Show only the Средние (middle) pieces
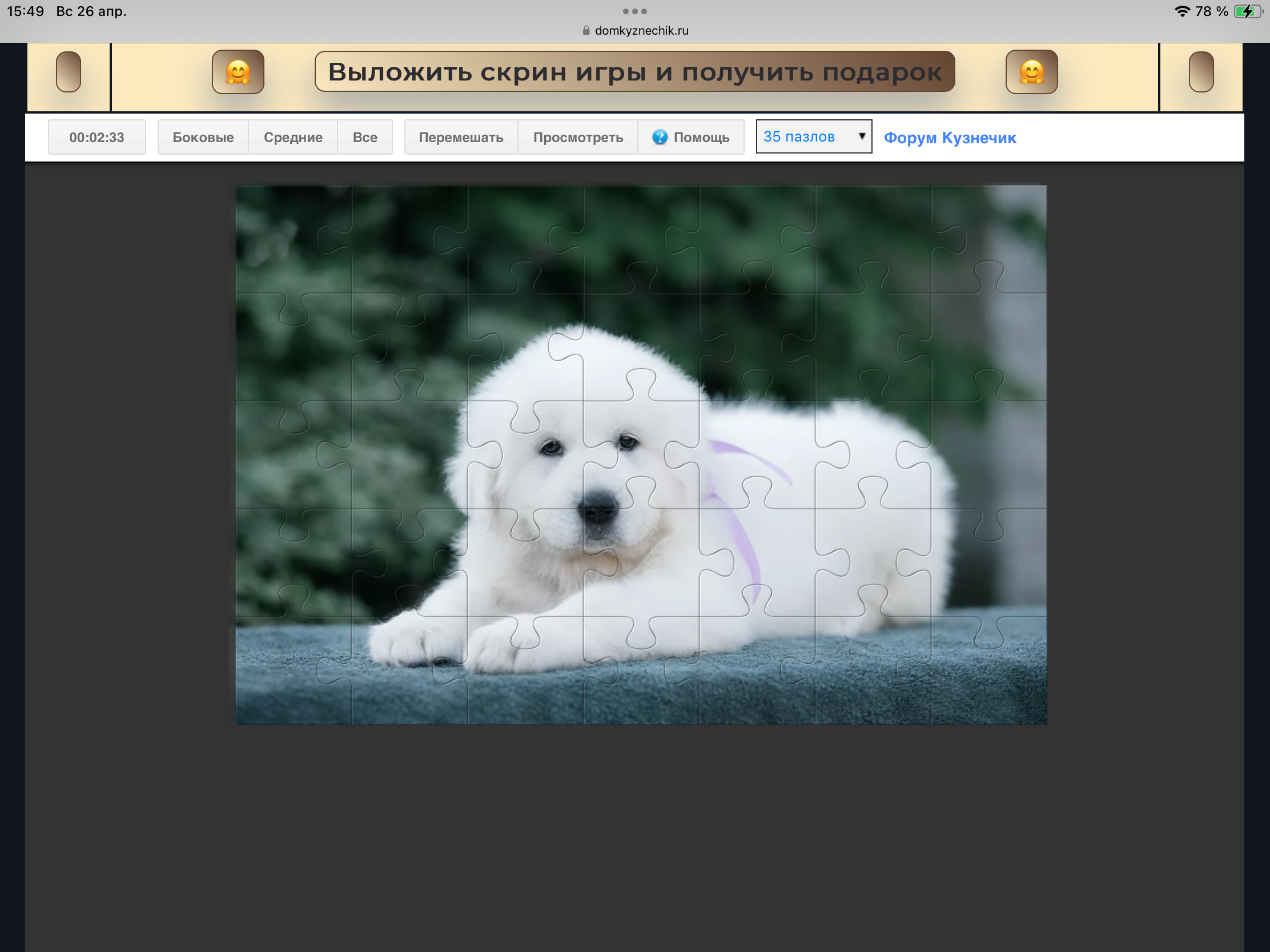Screen dimensions: 1270x952 tap(293, 137)
